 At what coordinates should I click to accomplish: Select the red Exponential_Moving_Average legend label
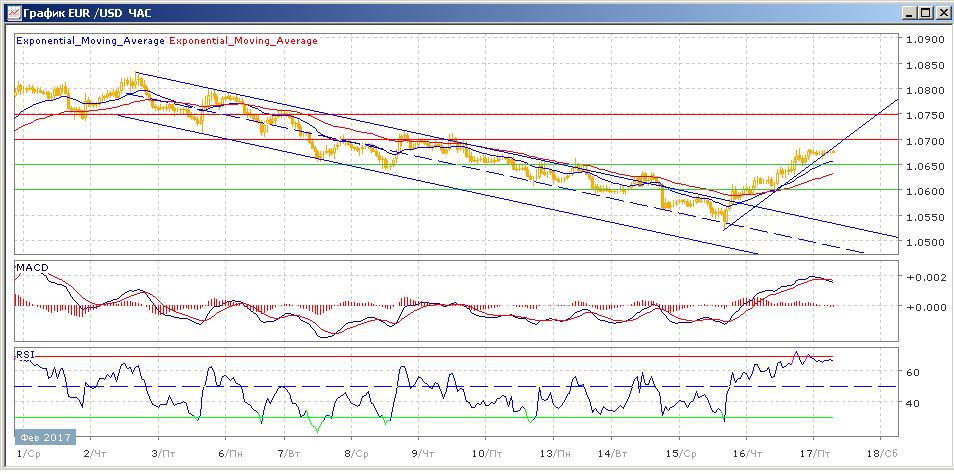[x=245, y=41]
